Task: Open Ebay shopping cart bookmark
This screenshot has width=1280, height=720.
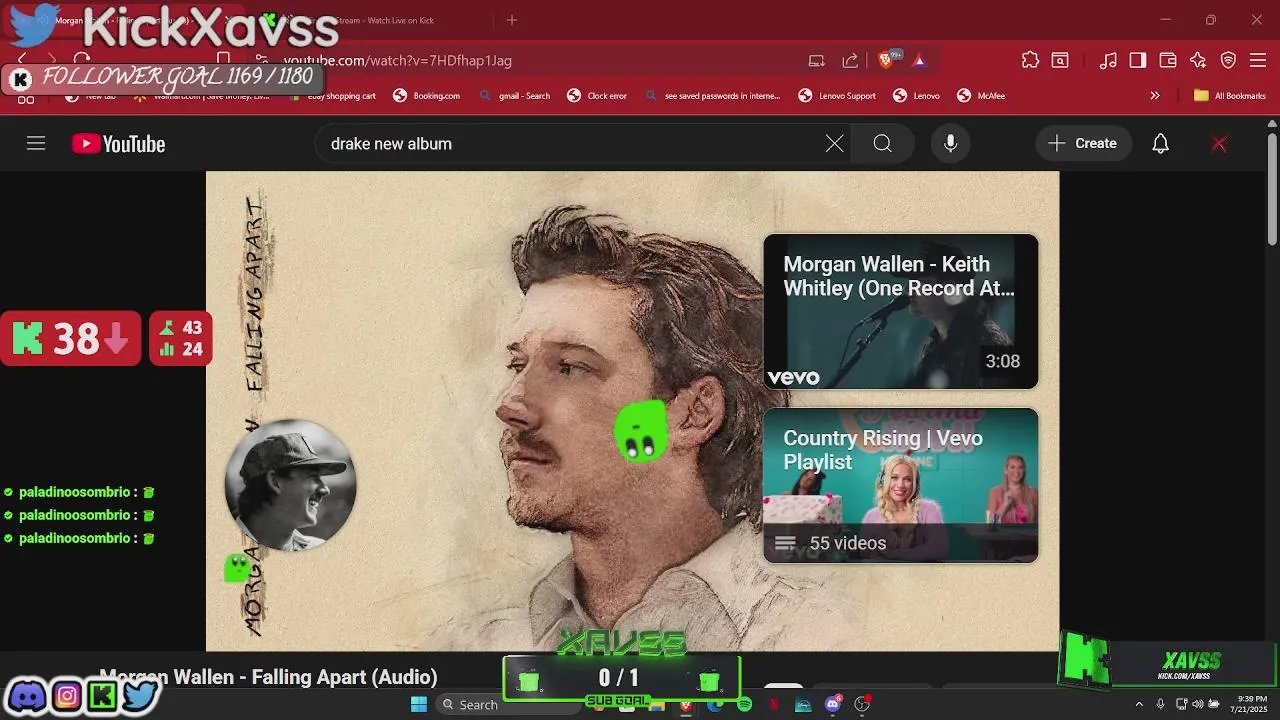Action: 333,96
